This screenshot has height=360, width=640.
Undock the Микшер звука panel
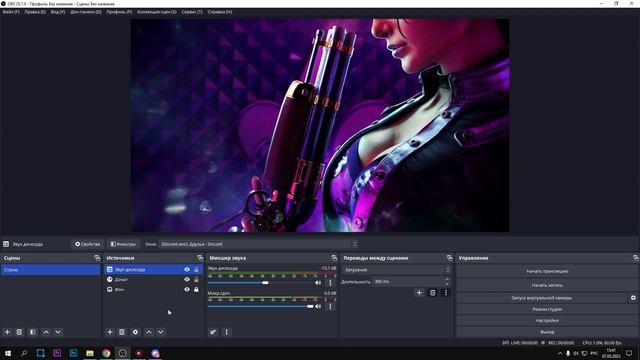tap(334, 258)
